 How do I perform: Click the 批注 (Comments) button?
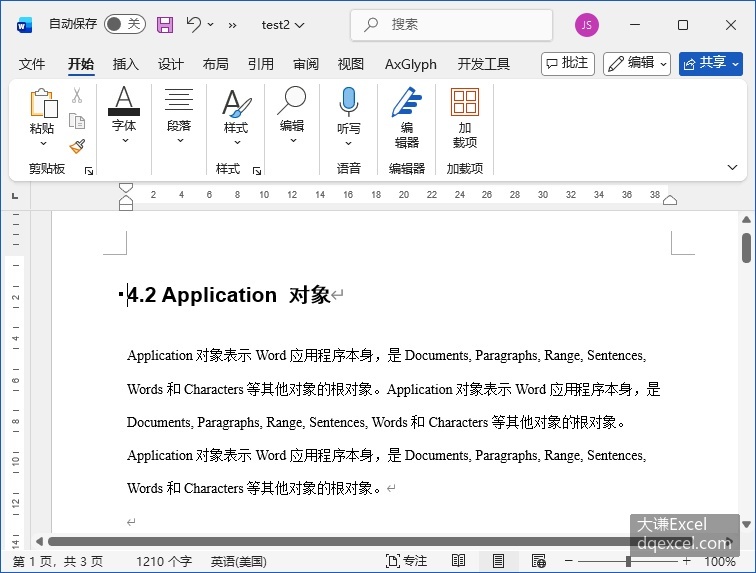click(567, 64)
